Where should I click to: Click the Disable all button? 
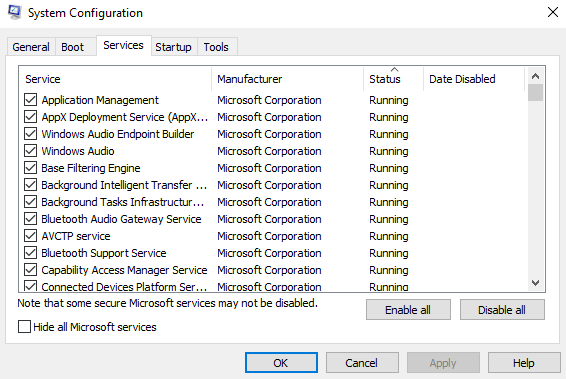[502, 310]
